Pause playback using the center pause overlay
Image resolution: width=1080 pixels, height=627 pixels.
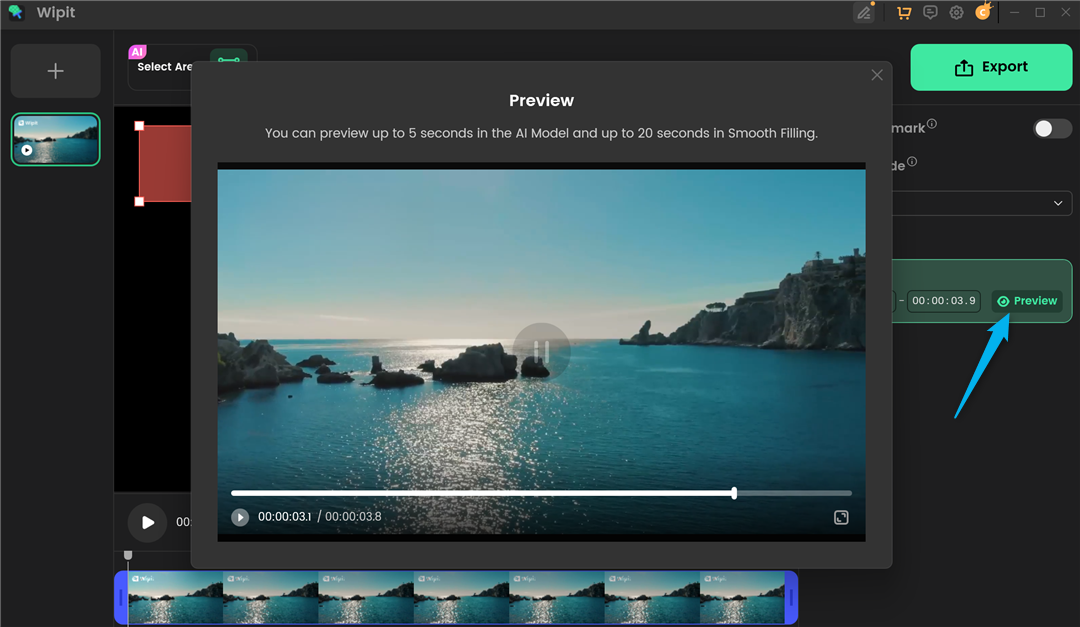541,352
